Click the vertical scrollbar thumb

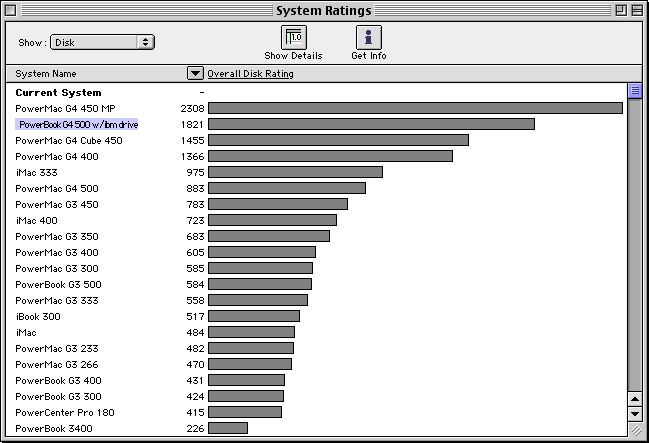pyautogui.click(x=635, y=91)
